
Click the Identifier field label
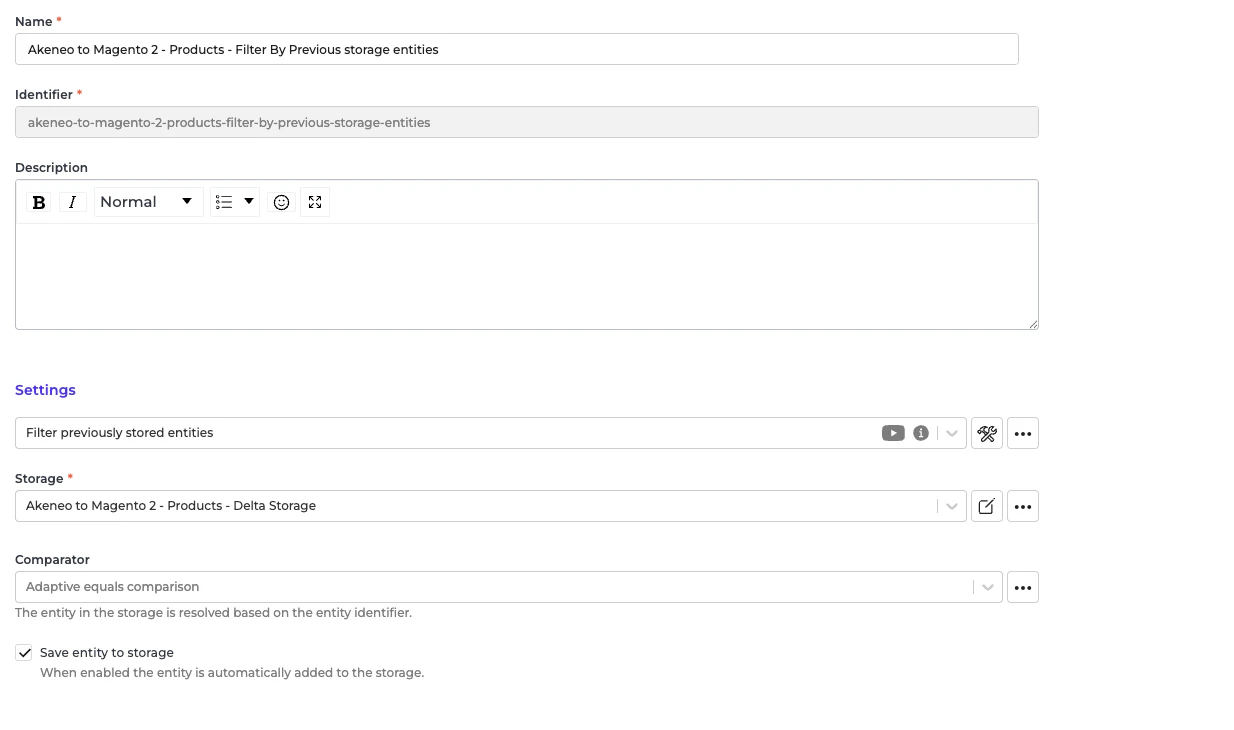[x=44, y=94]
